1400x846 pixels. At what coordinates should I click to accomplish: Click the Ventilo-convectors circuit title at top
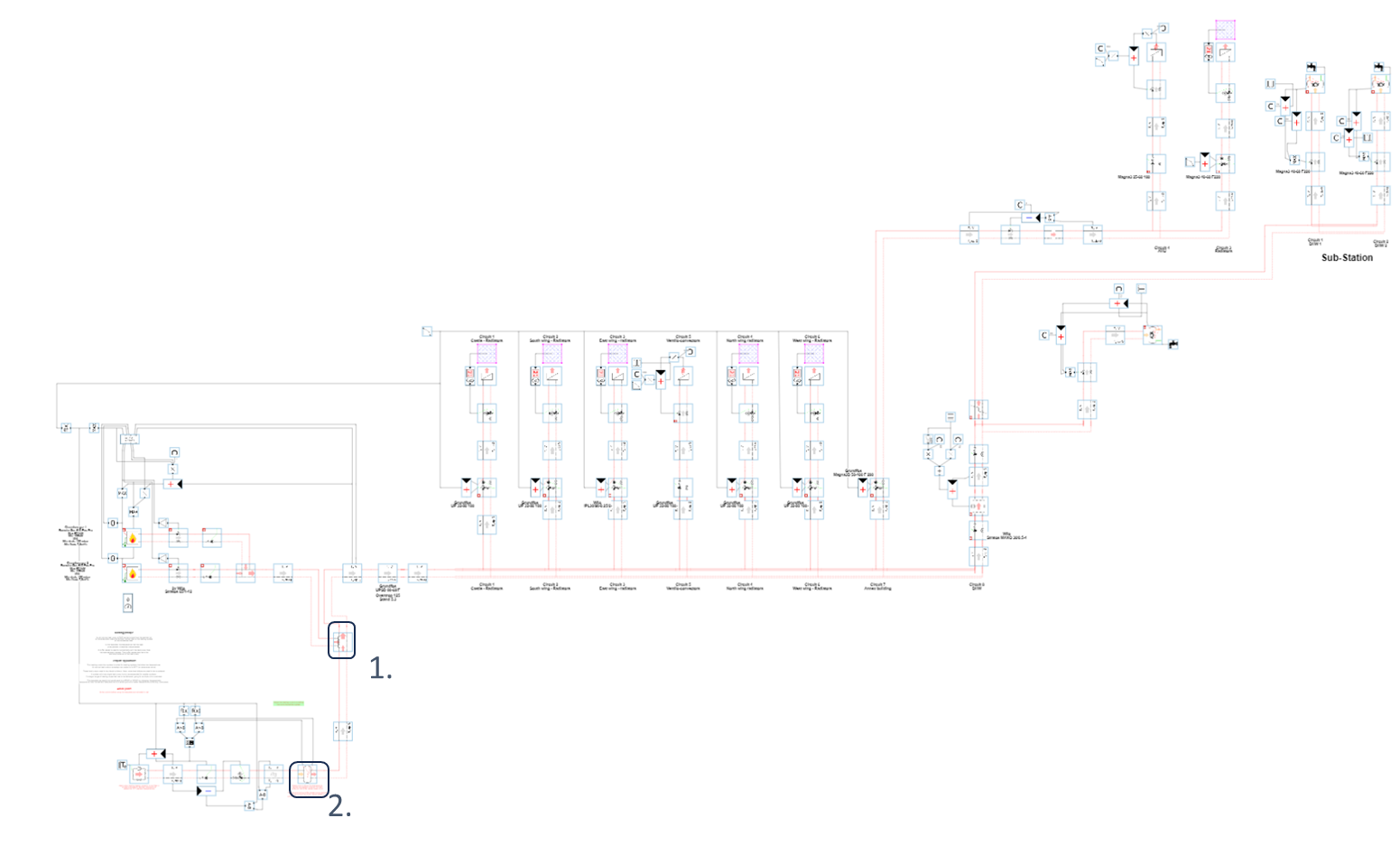(x=683, y=339)
